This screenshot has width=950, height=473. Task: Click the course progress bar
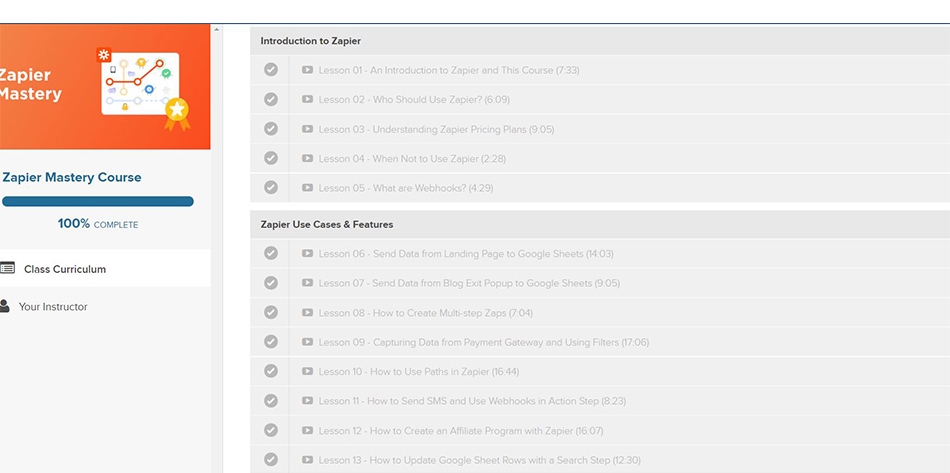[98, 201]
